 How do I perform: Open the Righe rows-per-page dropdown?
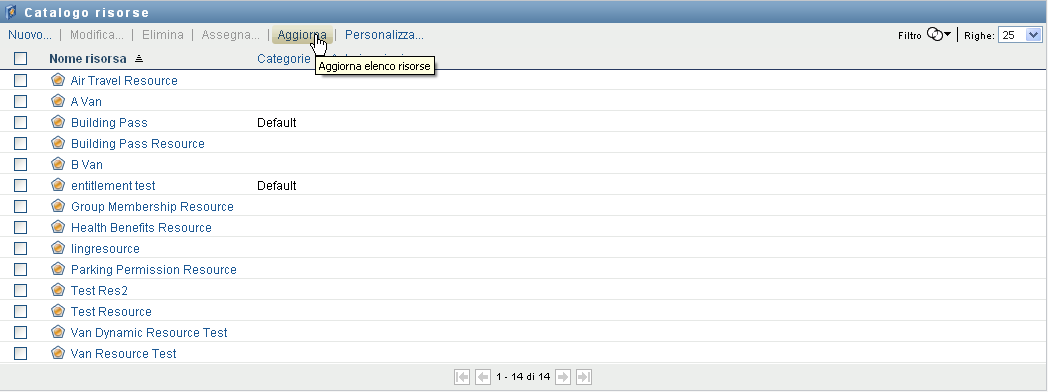[x=1020, y=35]
